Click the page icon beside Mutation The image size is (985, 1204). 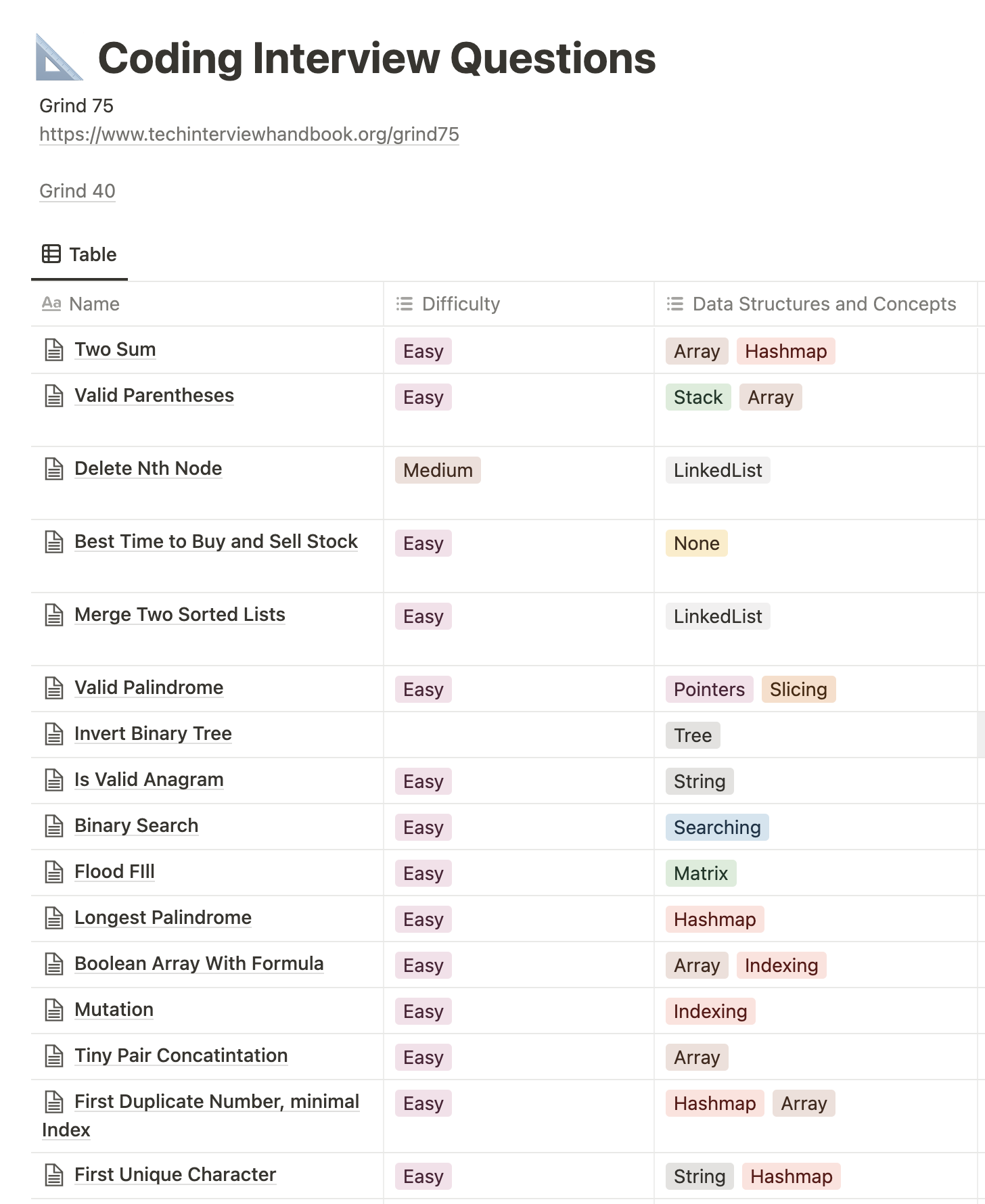point(54,1010)
